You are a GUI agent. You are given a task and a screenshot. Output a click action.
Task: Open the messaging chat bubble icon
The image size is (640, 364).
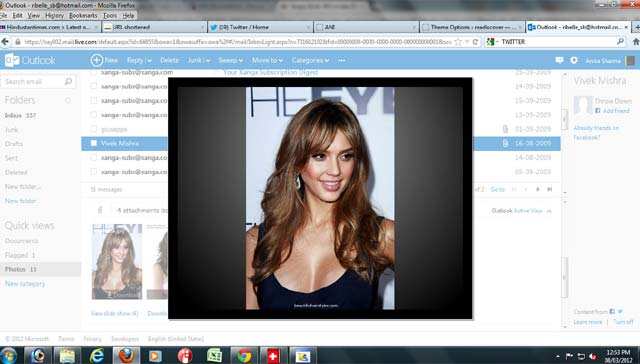coord(559,60)
